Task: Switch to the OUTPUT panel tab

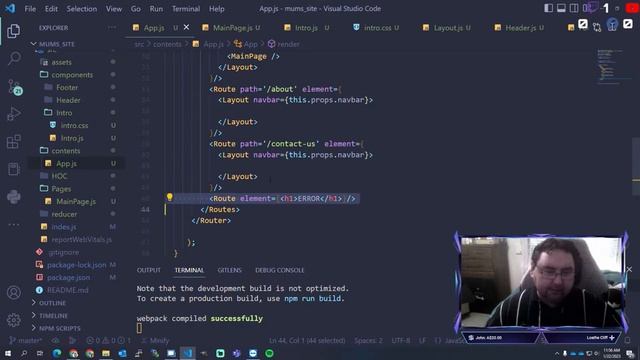Action: pos(149,270)
